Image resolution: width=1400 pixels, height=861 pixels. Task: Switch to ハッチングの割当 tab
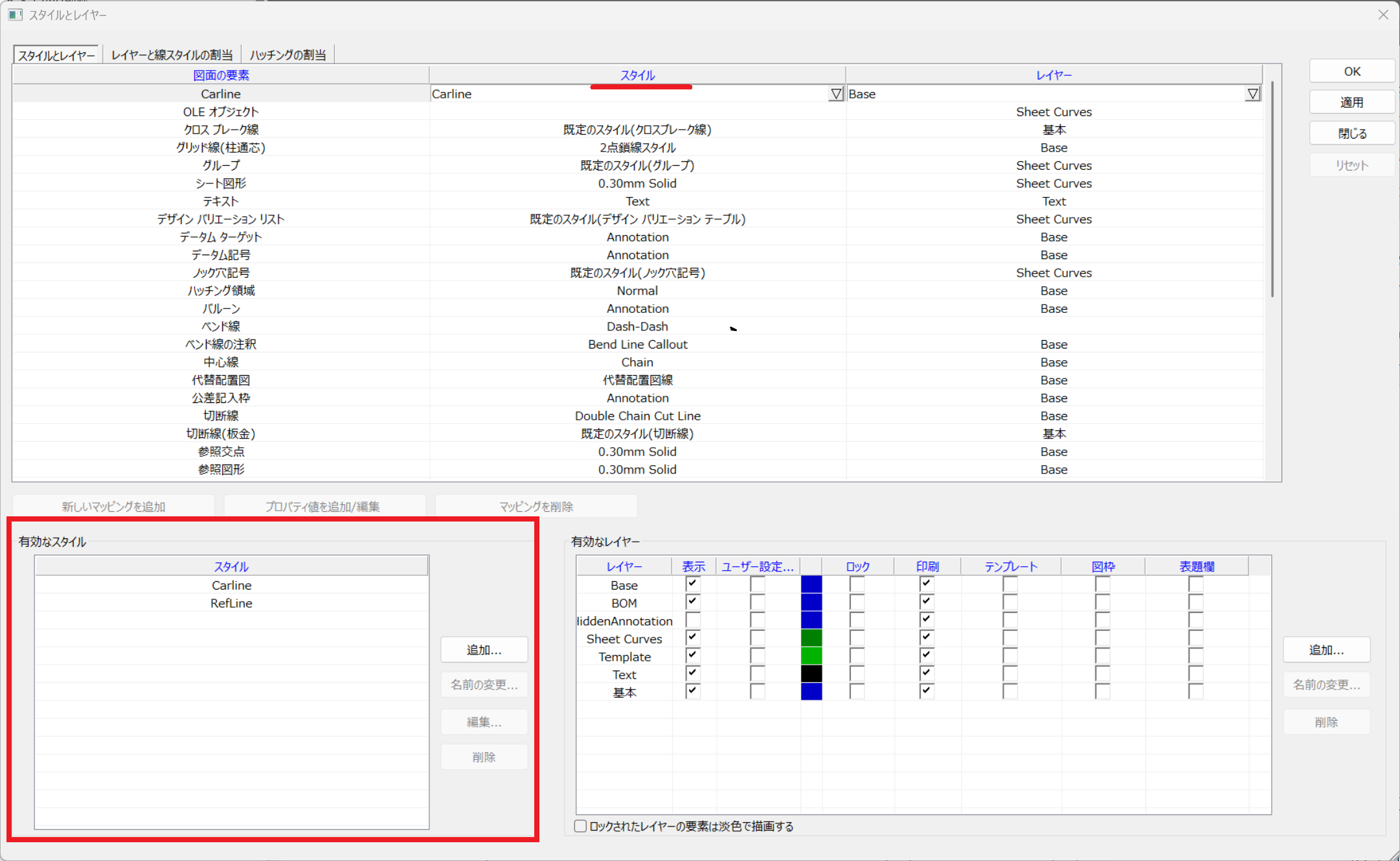[288, 55]
